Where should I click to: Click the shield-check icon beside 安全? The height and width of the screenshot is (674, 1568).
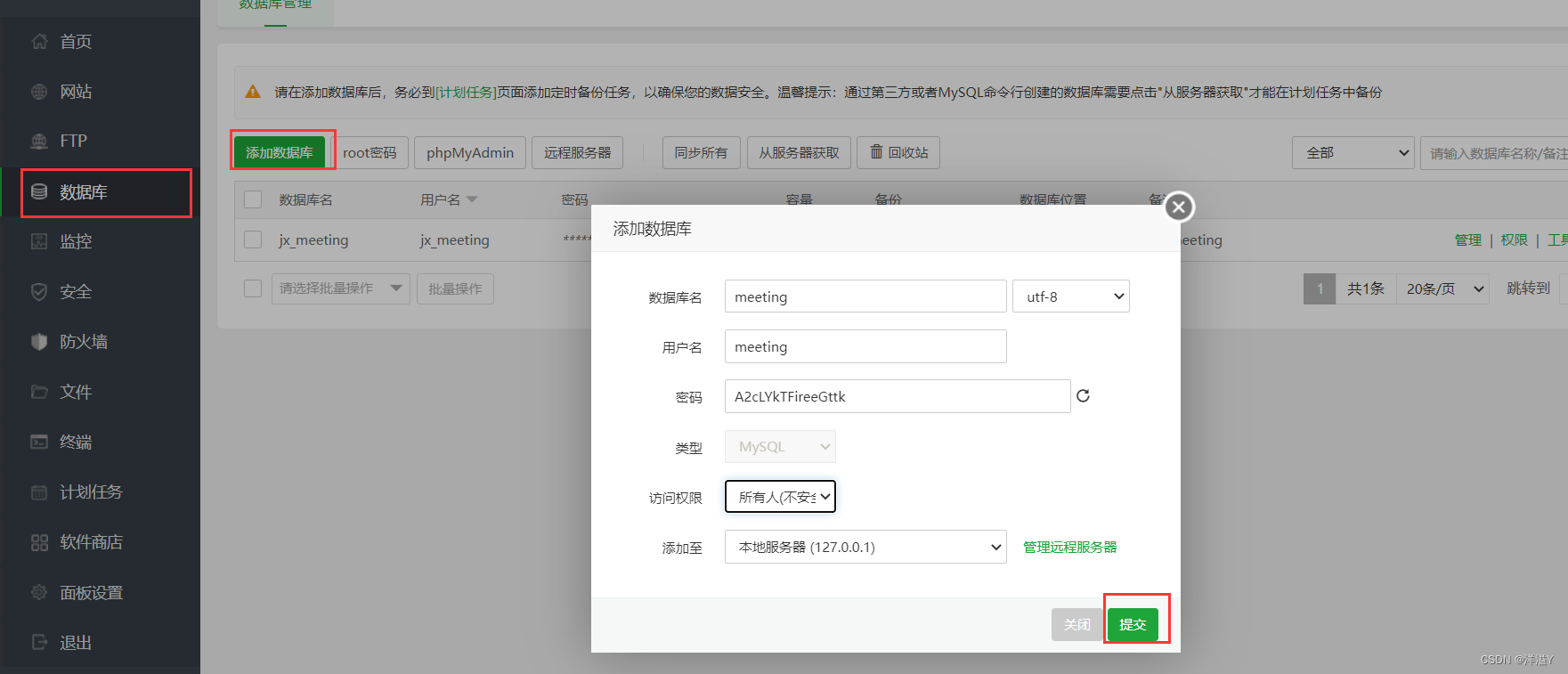39,291
